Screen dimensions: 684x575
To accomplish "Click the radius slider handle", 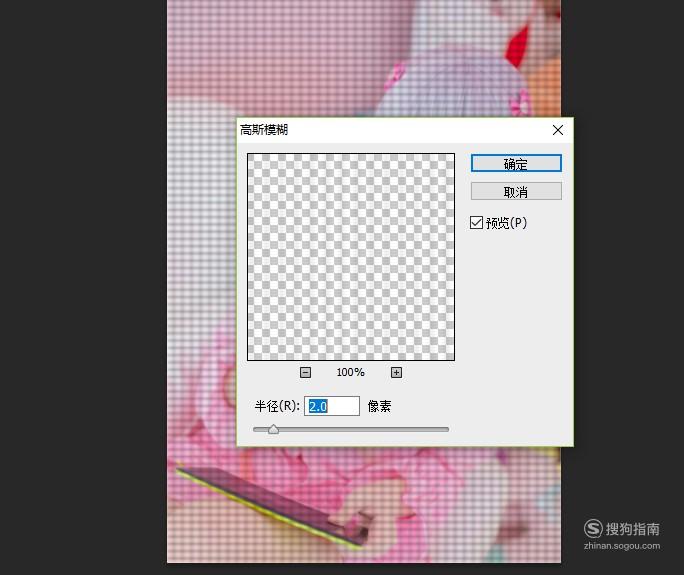I will (274, 429).
